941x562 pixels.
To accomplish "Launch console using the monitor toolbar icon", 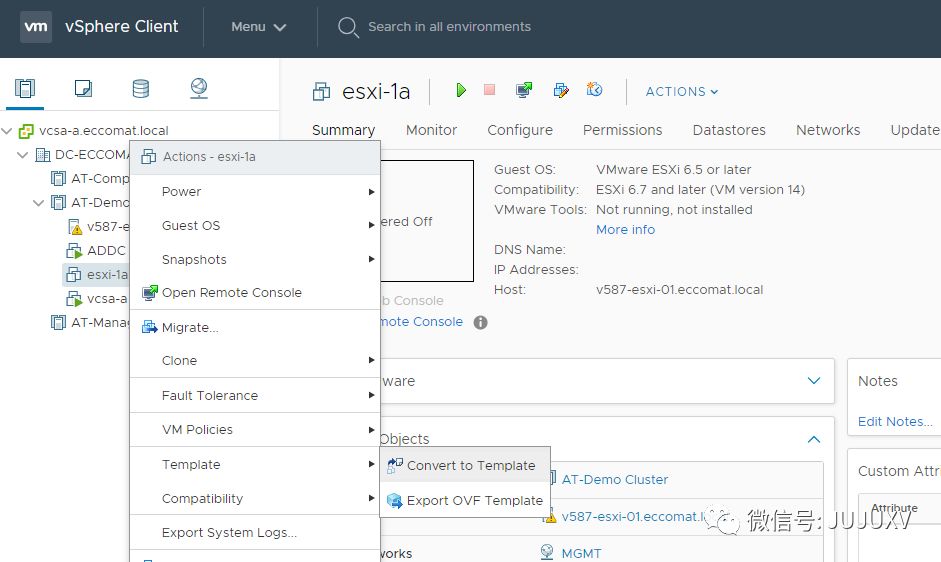I will click(524, 91).
